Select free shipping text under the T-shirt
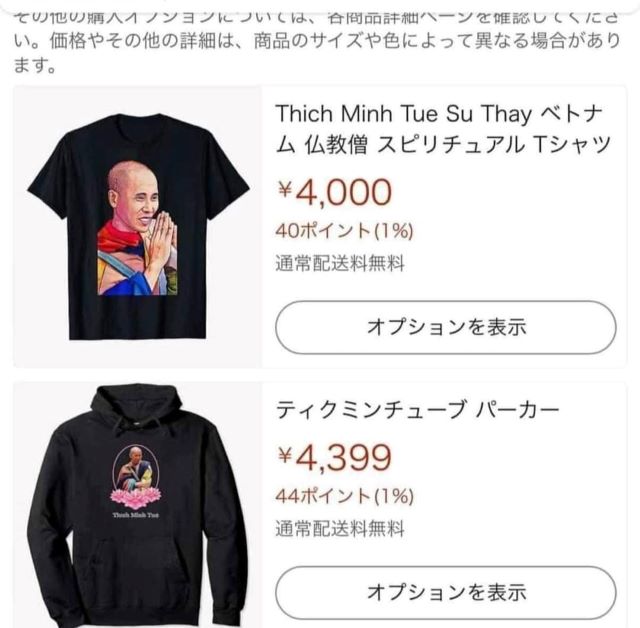Viewport: 640px width, 628px height. (340, 263)
